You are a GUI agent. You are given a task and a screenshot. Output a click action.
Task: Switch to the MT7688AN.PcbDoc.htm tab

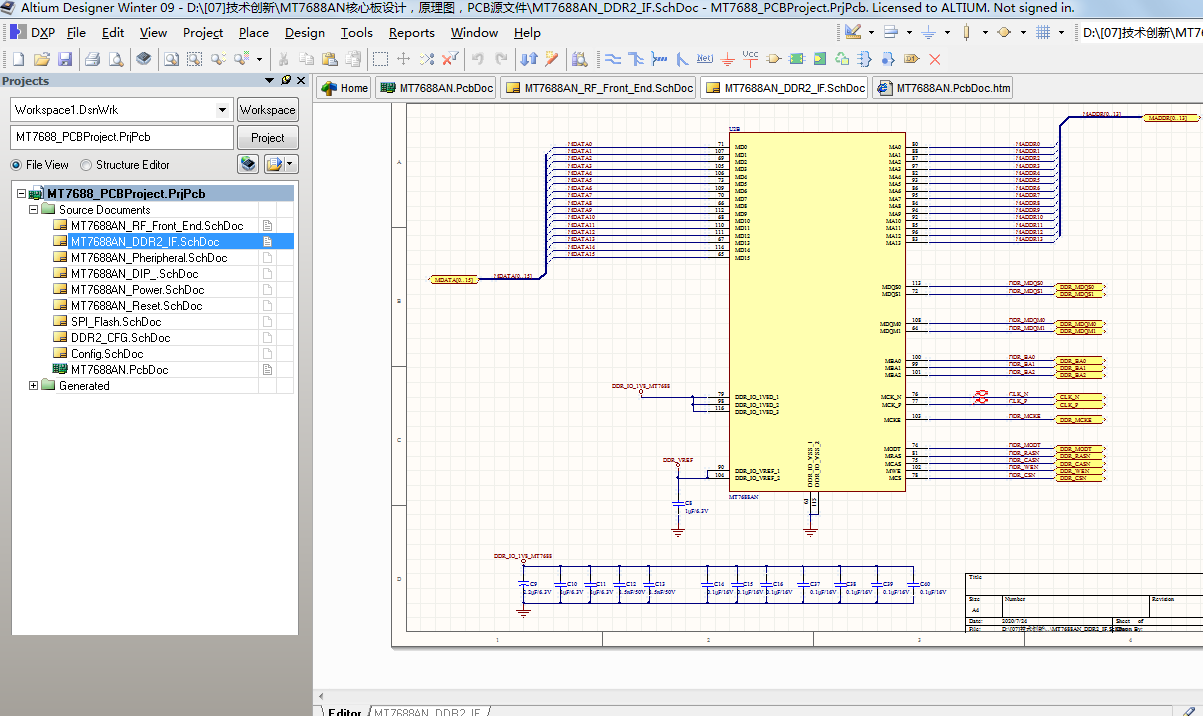point(943,88)
